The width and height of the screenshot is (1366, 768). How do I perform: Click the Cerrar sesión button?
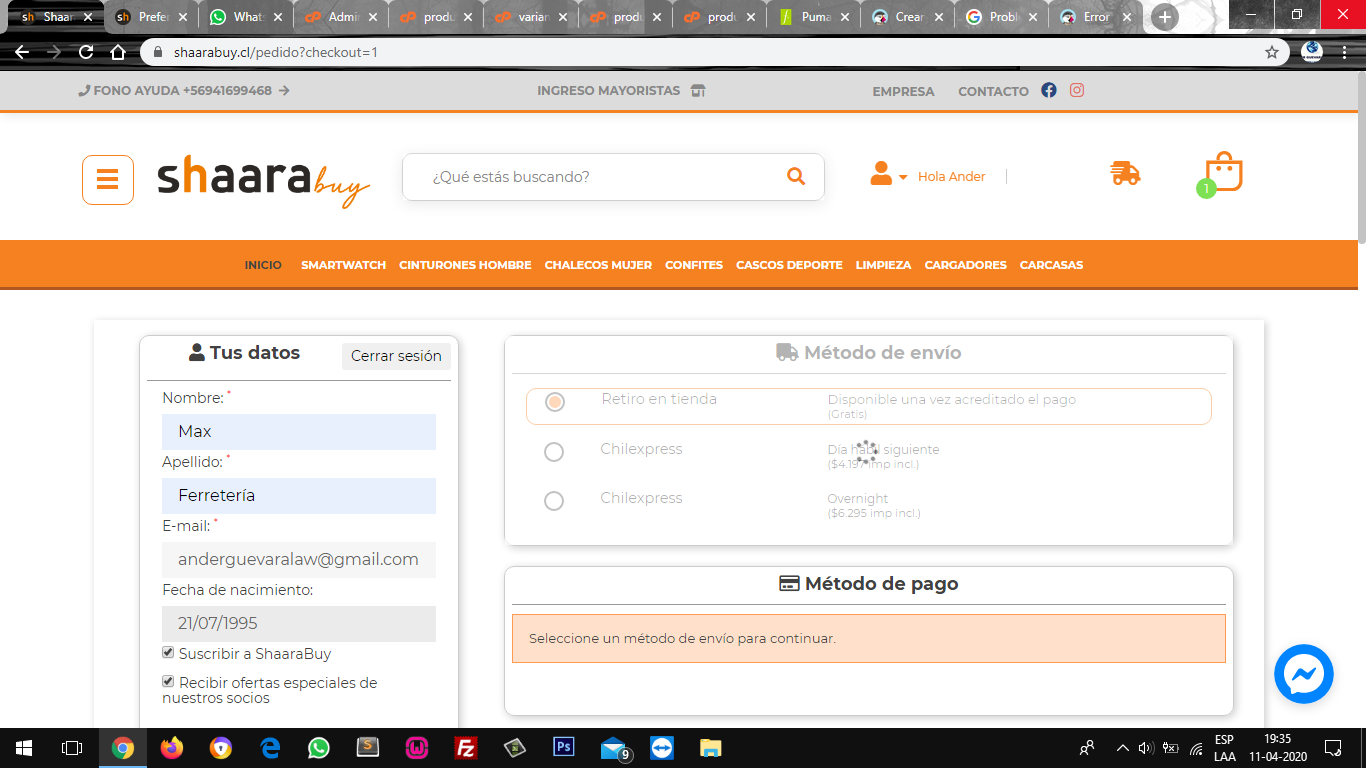click(396, 356)
